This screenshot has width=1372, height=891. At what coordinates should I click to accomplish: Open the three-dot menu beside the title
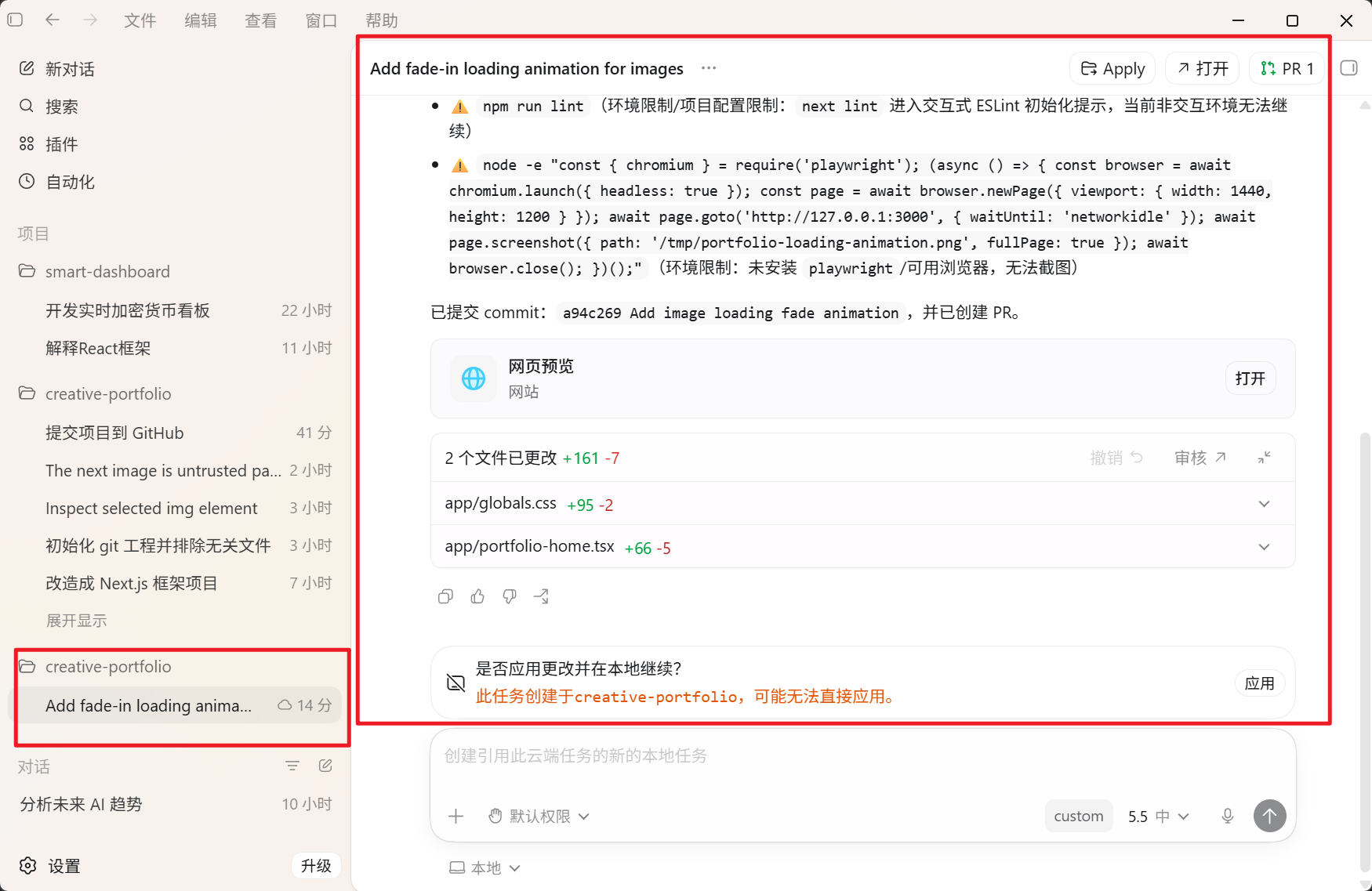(x=709, y=68)
